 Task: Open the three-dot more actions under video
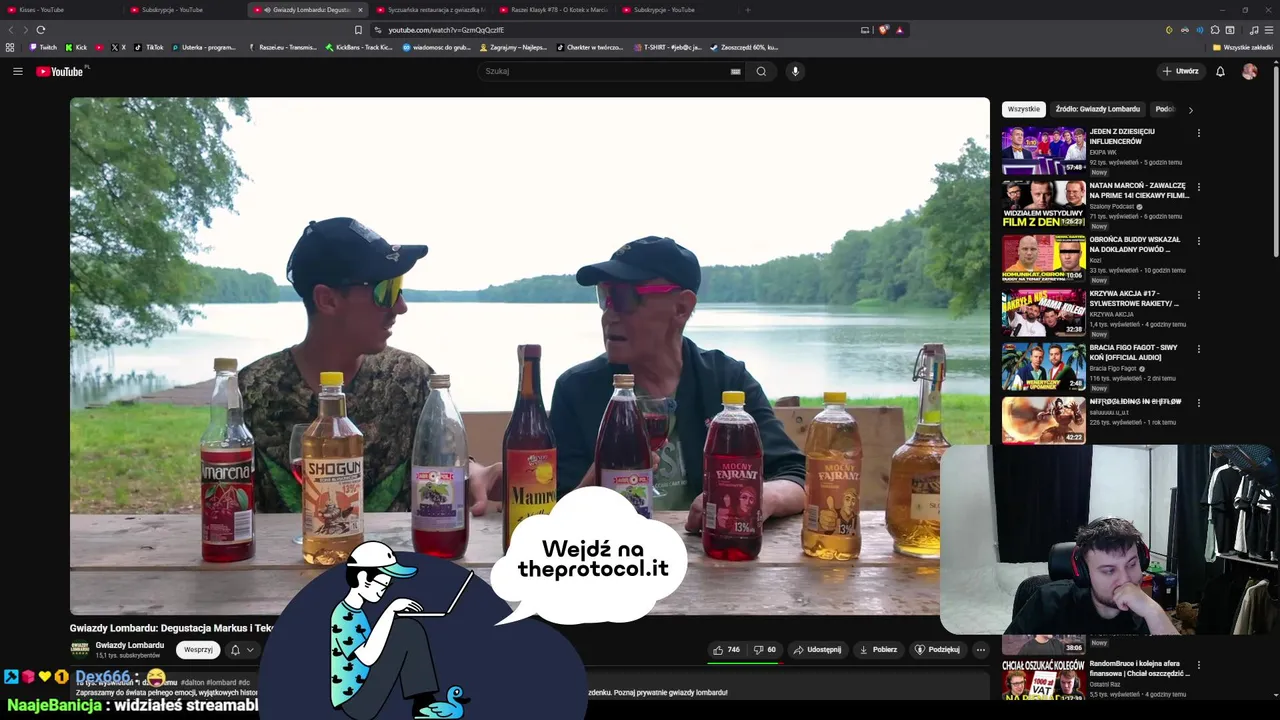[x=980, y=650]
